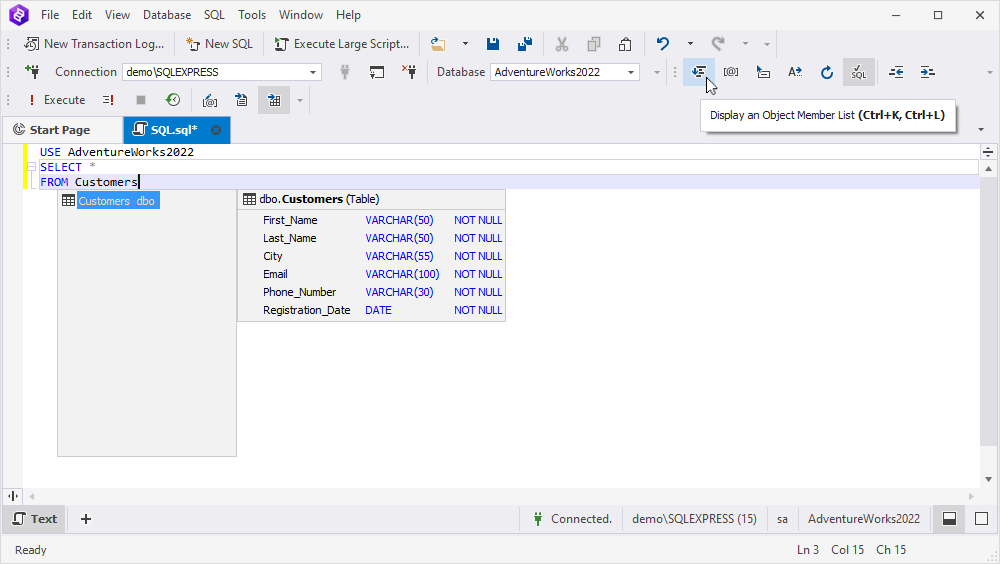Click the vertical scrollbar down arrow
The width and height of the screenshot is (1000, 564).
[x=989, y=479]
